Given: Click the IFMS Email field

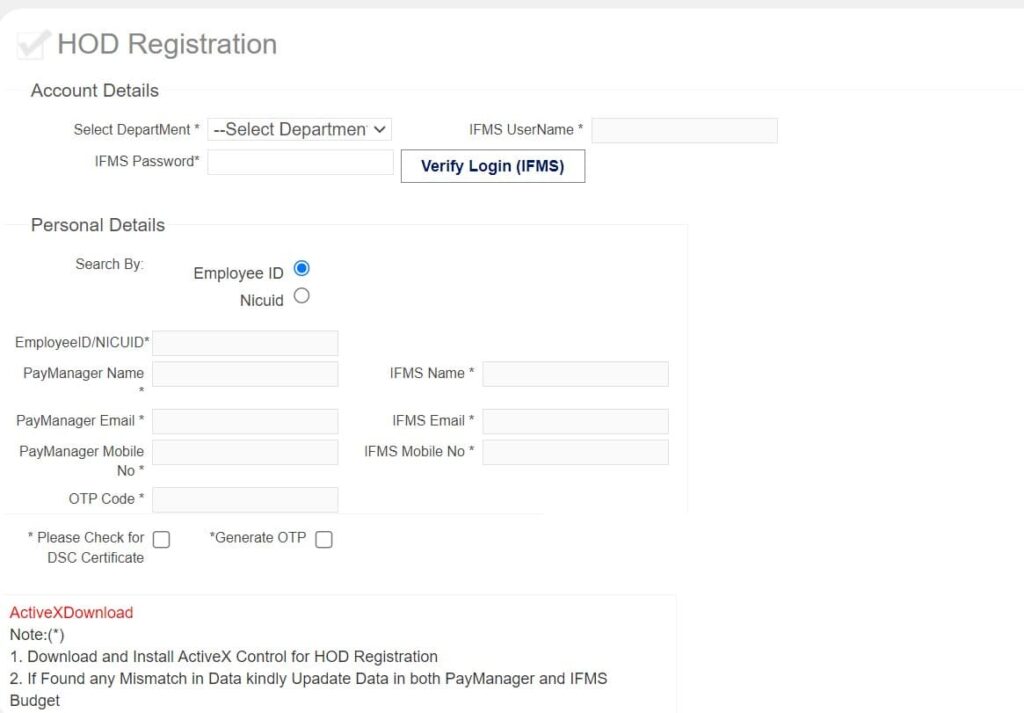Looking at the screenshot, I should coord(575,421).
